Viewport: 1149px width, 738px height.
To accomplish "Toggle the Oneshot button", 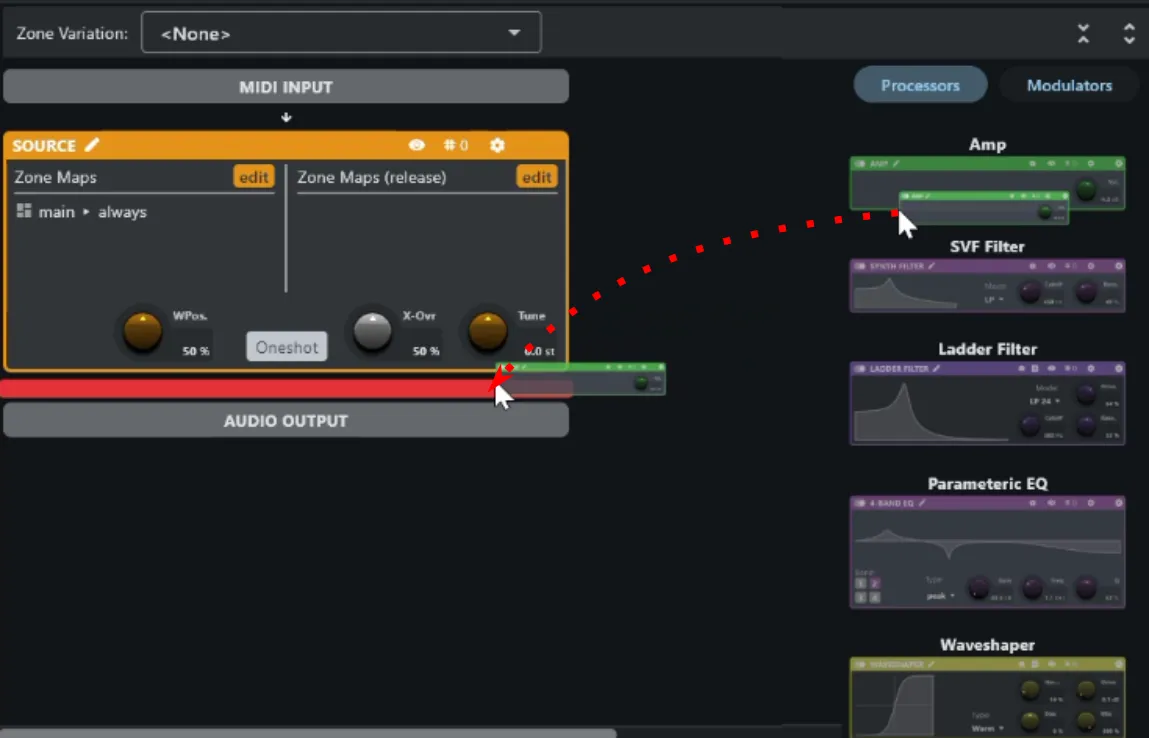I will tap(287, 347).
